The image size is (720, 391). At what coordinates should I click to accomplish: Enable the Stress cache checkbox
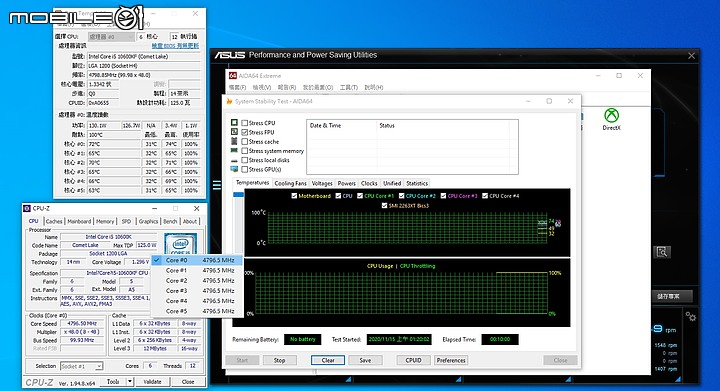pyautogui.click(x=245, y=141)
